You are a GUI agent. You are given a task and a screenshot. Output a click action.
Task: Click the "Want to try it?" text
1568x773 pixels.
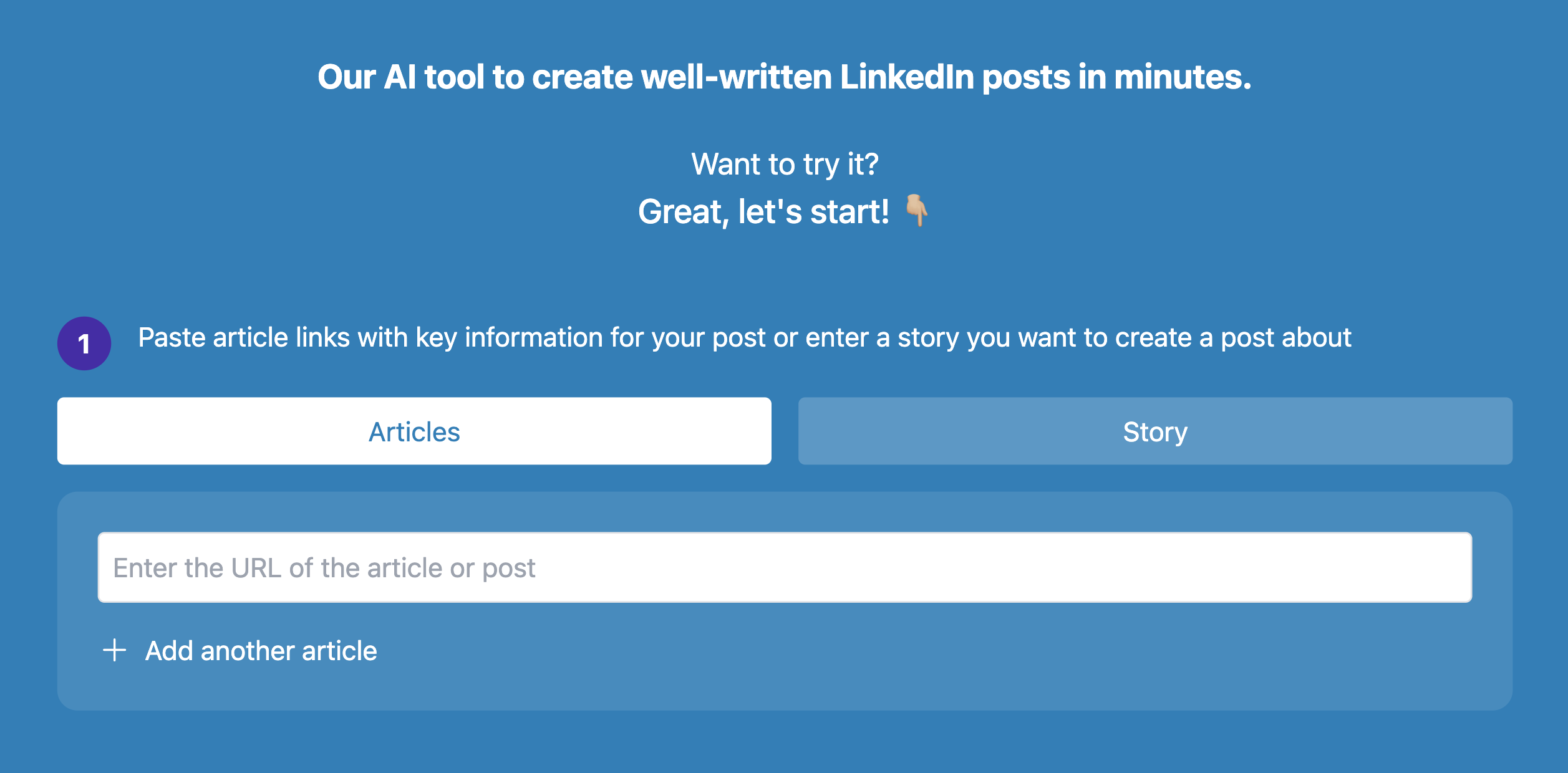click(785, 165)
